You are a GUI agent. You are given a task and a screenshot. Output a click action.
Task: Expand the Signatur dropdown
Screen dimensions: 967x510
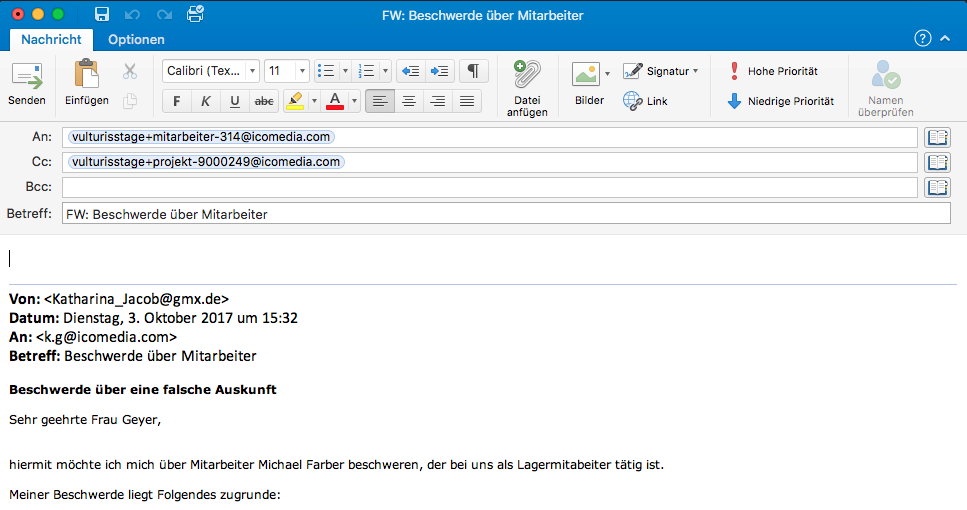coord(695,71)
